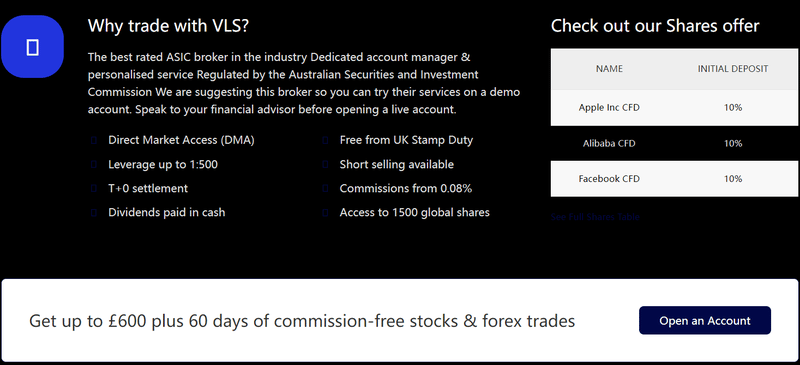The height and width of the screenshot is (365, 800).
Task: Click the Check out our Shares offer heading
Action: pyautogui.click(x=655, y=26)
